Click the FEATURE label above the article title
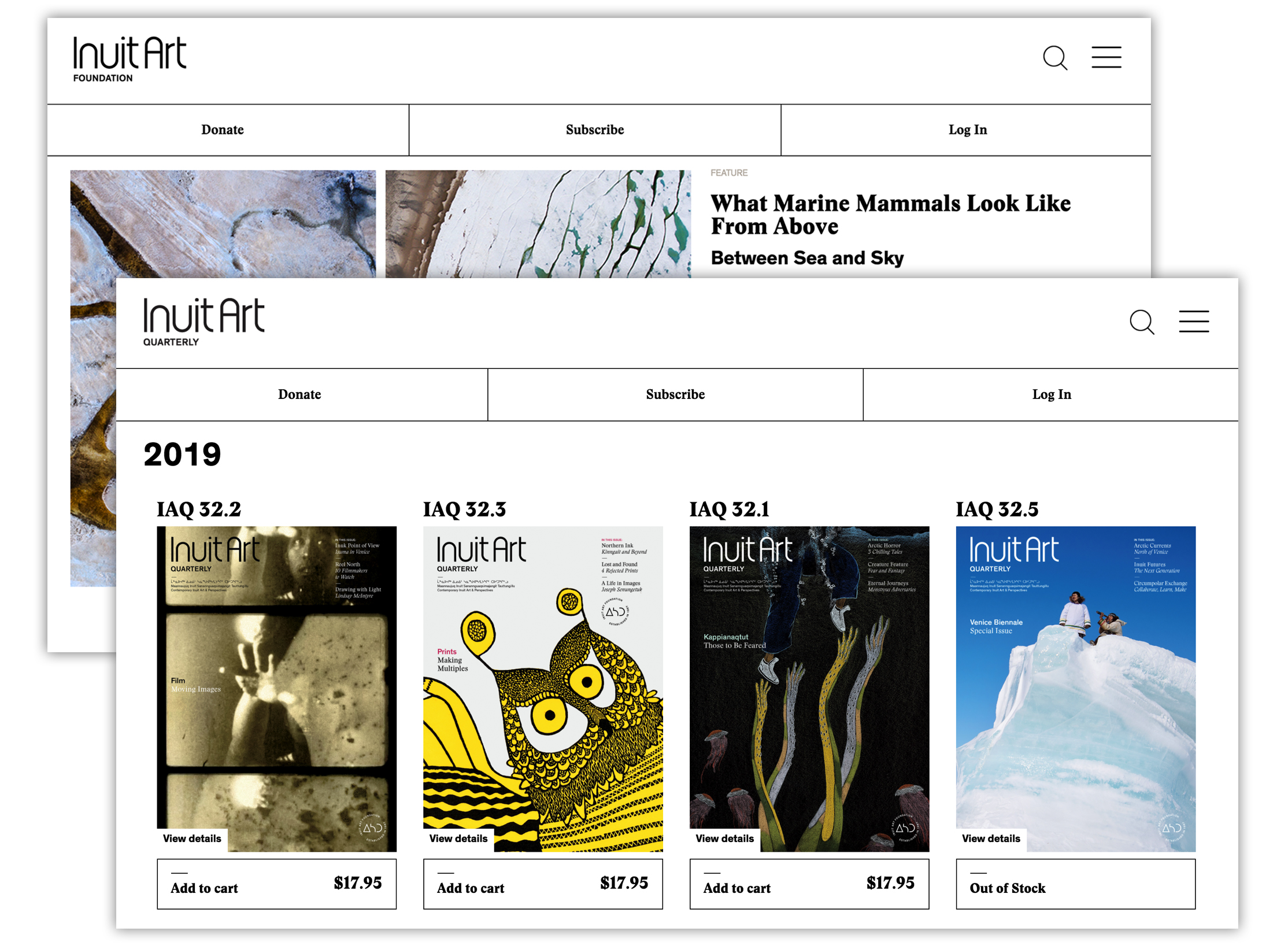This screenshot has height=946, width=1288. (729, 173)
